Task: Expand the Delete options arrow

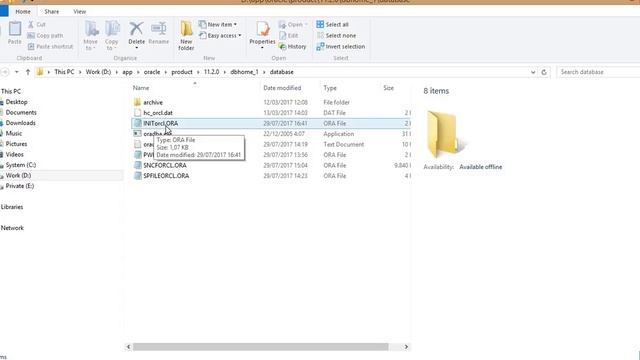Action: click(136, 48)
